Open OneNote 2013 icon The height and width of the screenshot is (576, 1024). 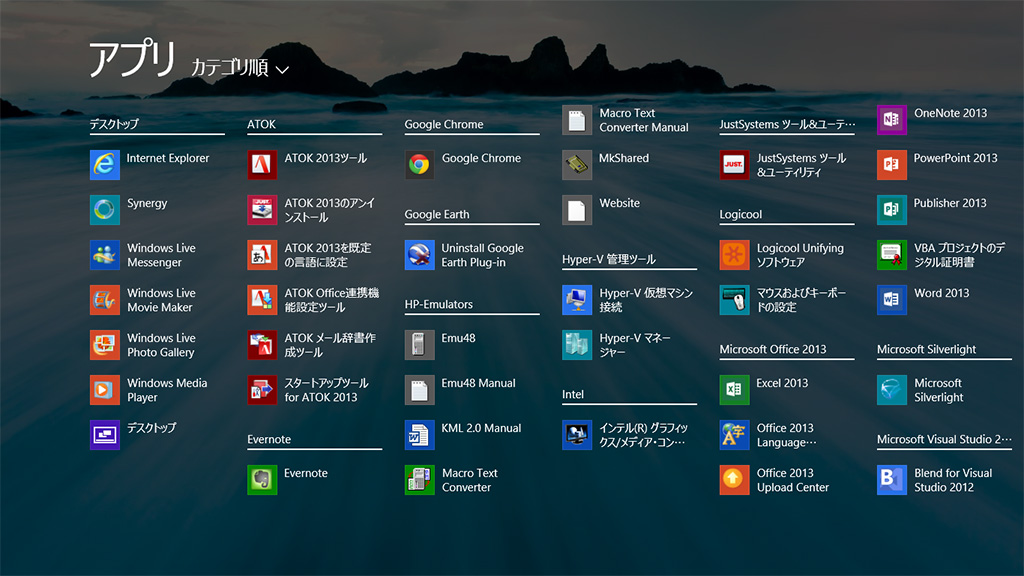pos(892,120)
